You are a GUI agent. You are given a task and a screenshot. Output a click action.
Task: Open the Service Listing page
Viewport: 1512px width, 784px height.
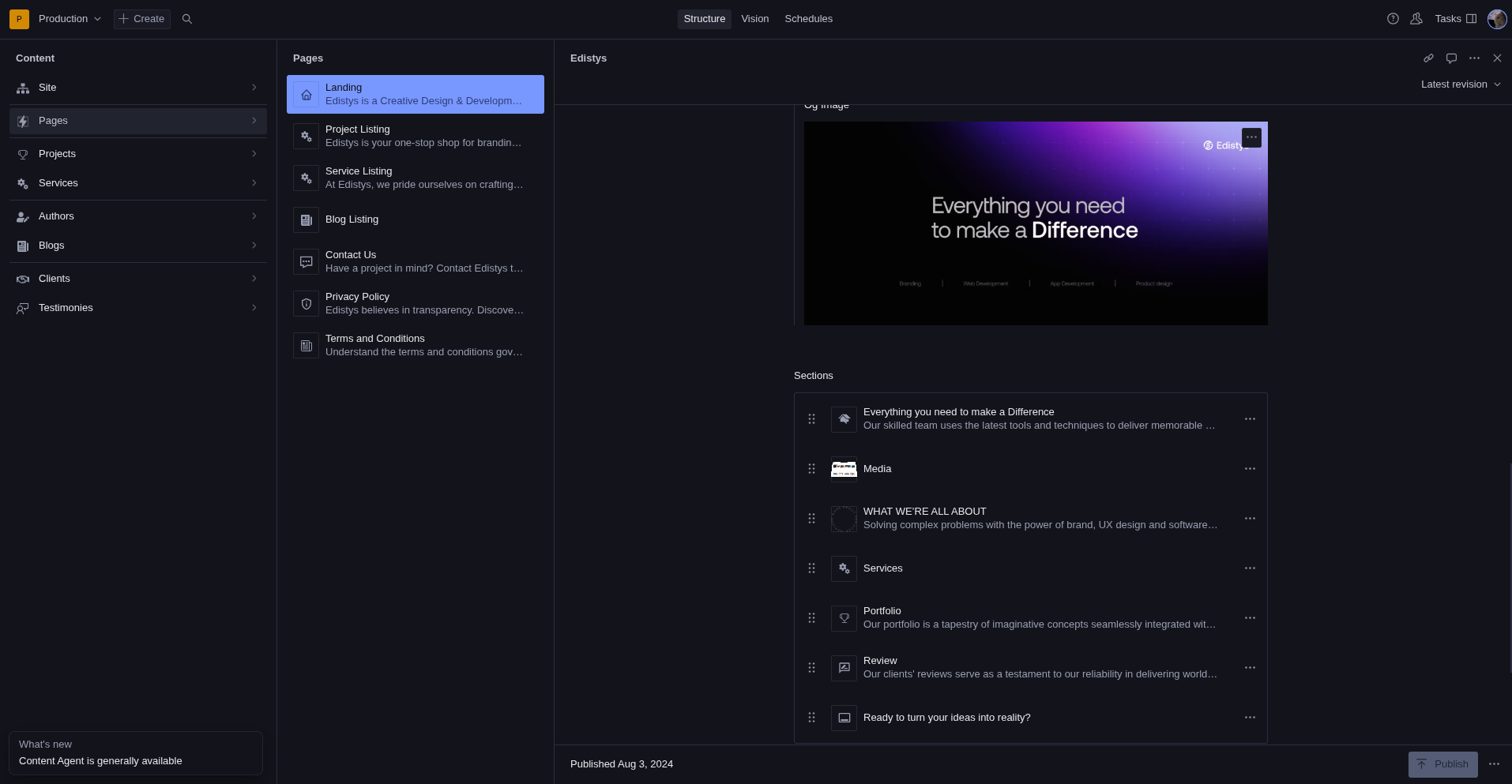(x=416, y=178)
